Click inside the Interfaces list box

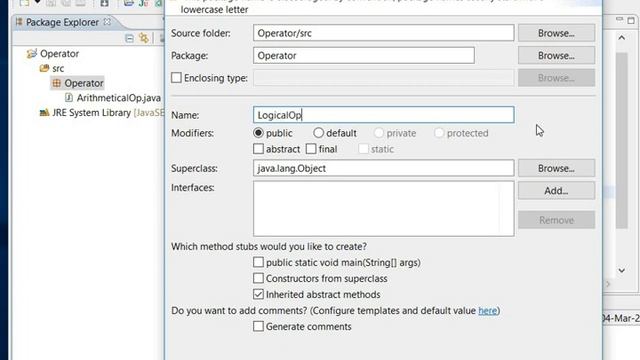pyautogui.click(x=383, y=209)
